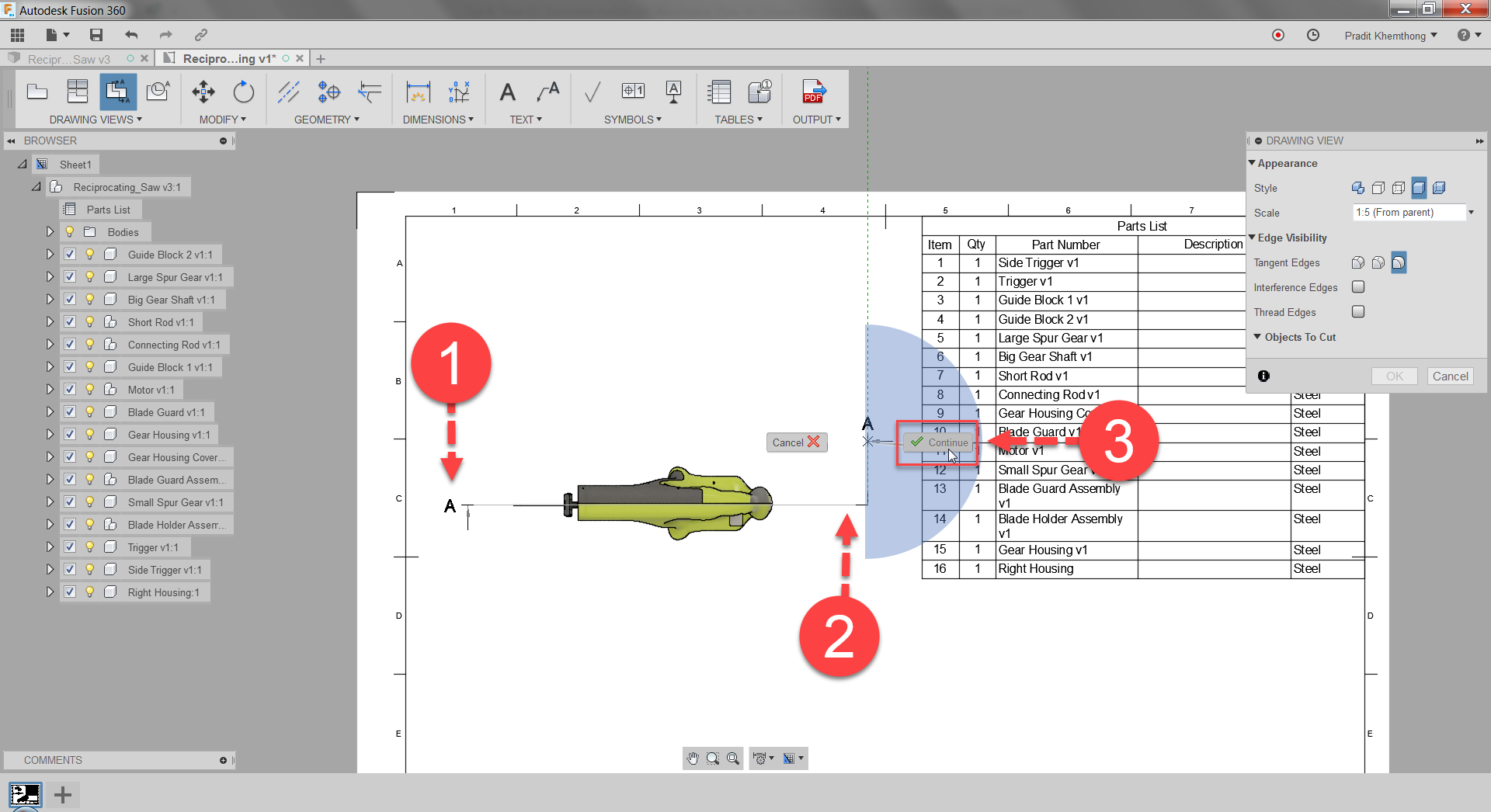
Task: Enable the Interference Edges checkbox
Action: pyautogui.click(x=1358, y=287)
